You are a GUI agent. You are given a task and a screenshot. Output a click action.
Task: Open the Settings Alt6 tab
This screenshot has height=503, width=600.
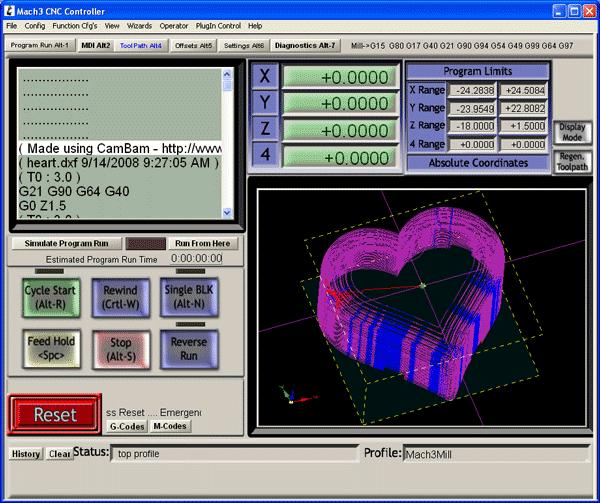click(x=244, y=46)
